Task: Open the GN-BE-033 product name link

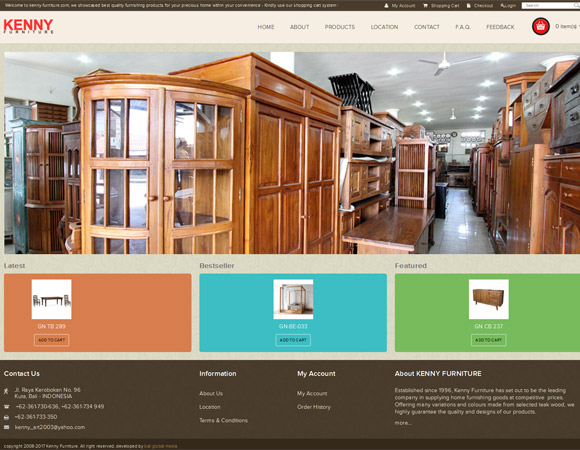Action: [293, 326]
